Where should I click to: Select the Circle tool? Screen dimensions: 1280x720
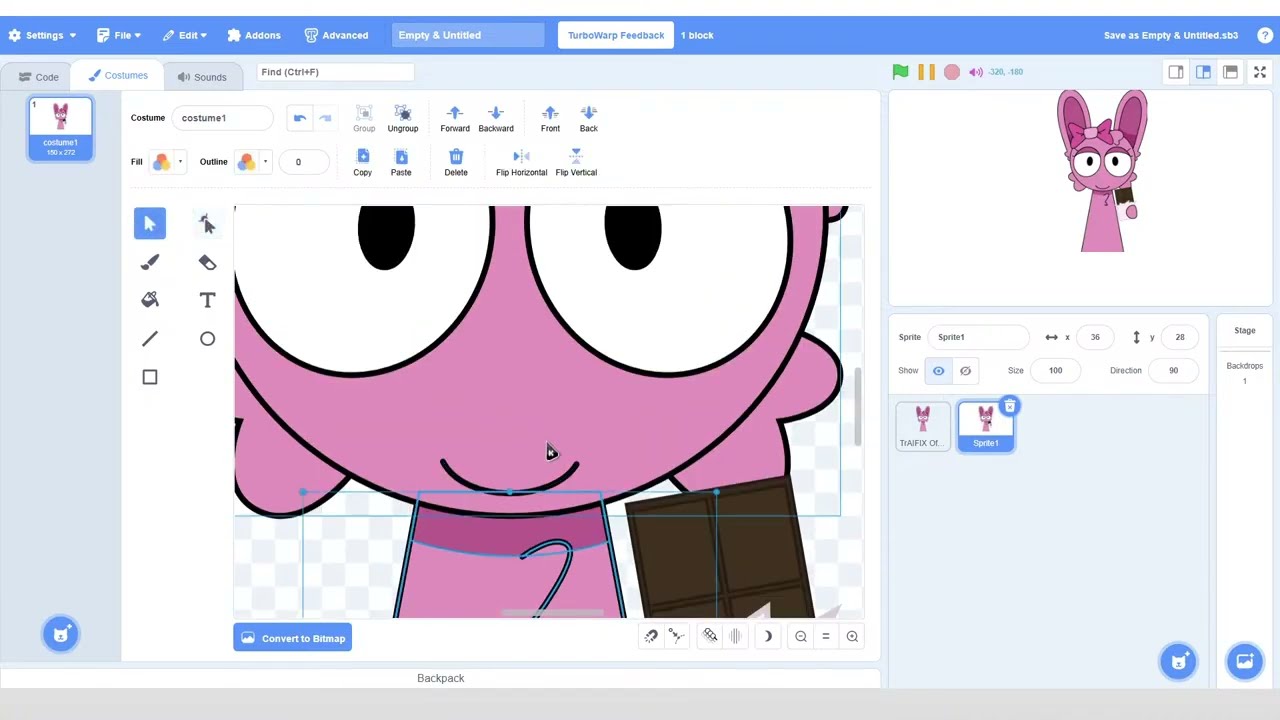point(207,339)
